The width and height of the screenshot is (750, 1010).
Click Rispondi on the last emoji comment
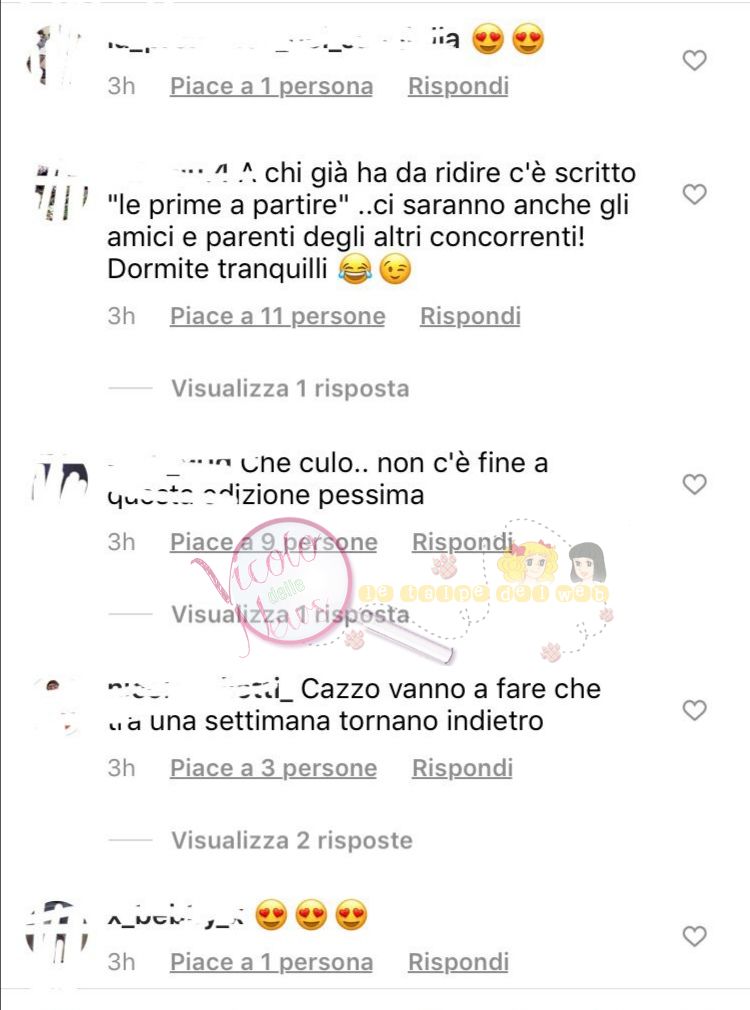(x=458, y=962)
